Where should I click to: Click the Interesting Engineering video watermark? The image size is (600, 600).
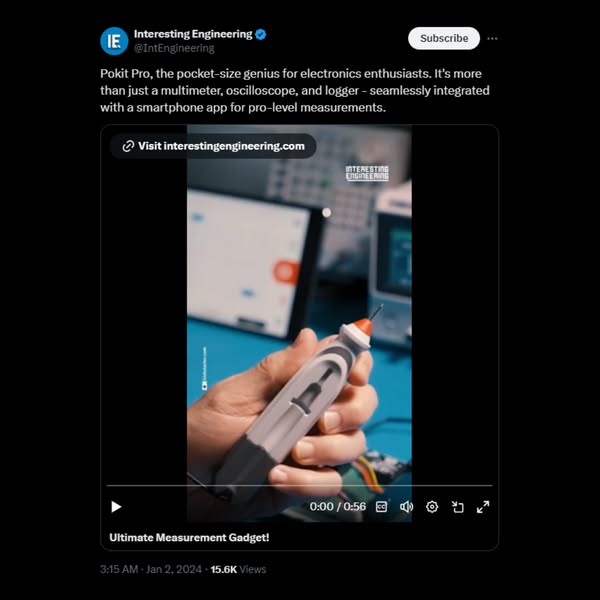pos(367,173)
